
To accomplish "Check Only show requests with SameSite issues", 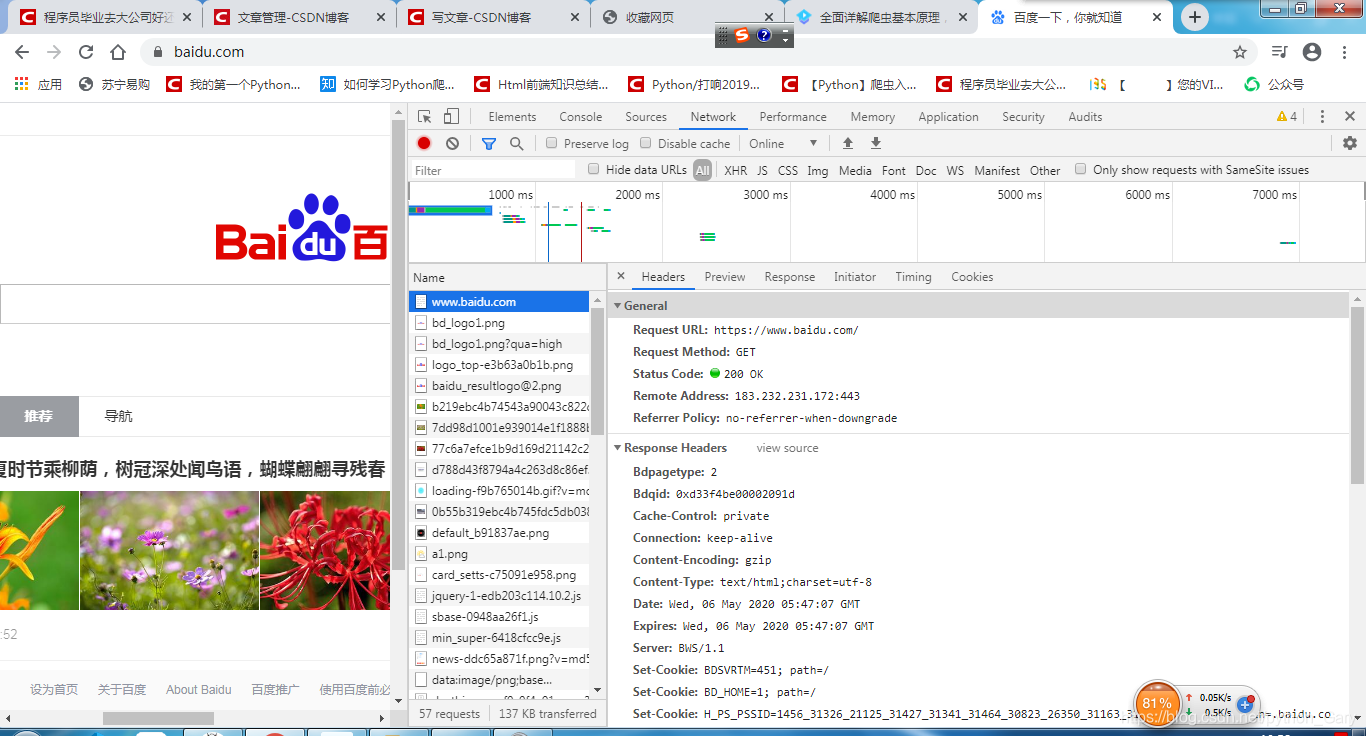I will point(1081,169).
